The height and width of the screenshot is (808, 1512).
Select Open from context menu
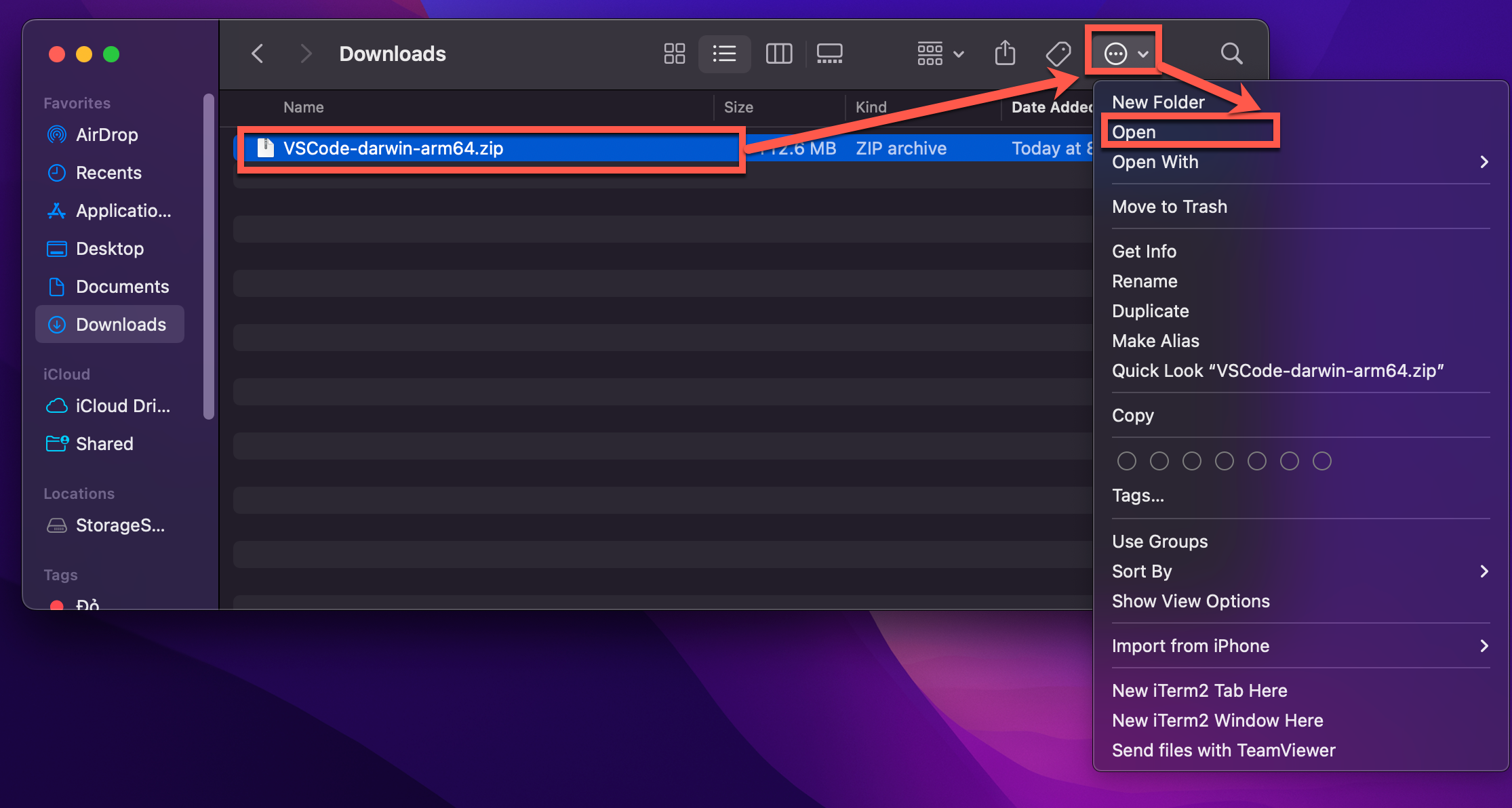[1192, 132]
